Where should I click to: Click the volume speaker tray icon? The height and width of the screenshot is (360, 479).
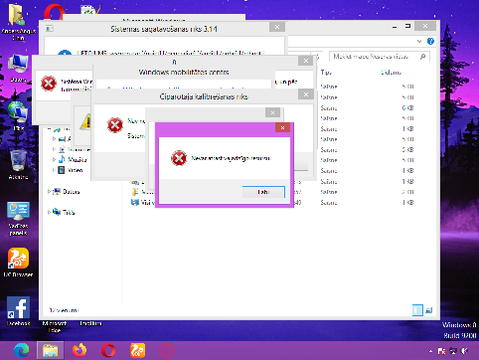[464, 351]
